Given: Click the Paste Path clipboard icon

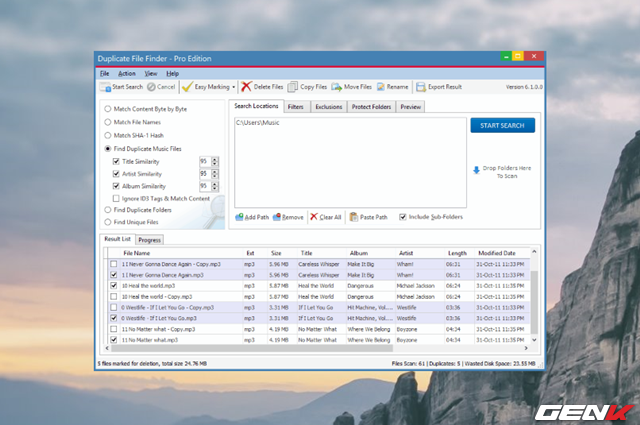Looking at the screenshot, I should (x=354, y=217).
